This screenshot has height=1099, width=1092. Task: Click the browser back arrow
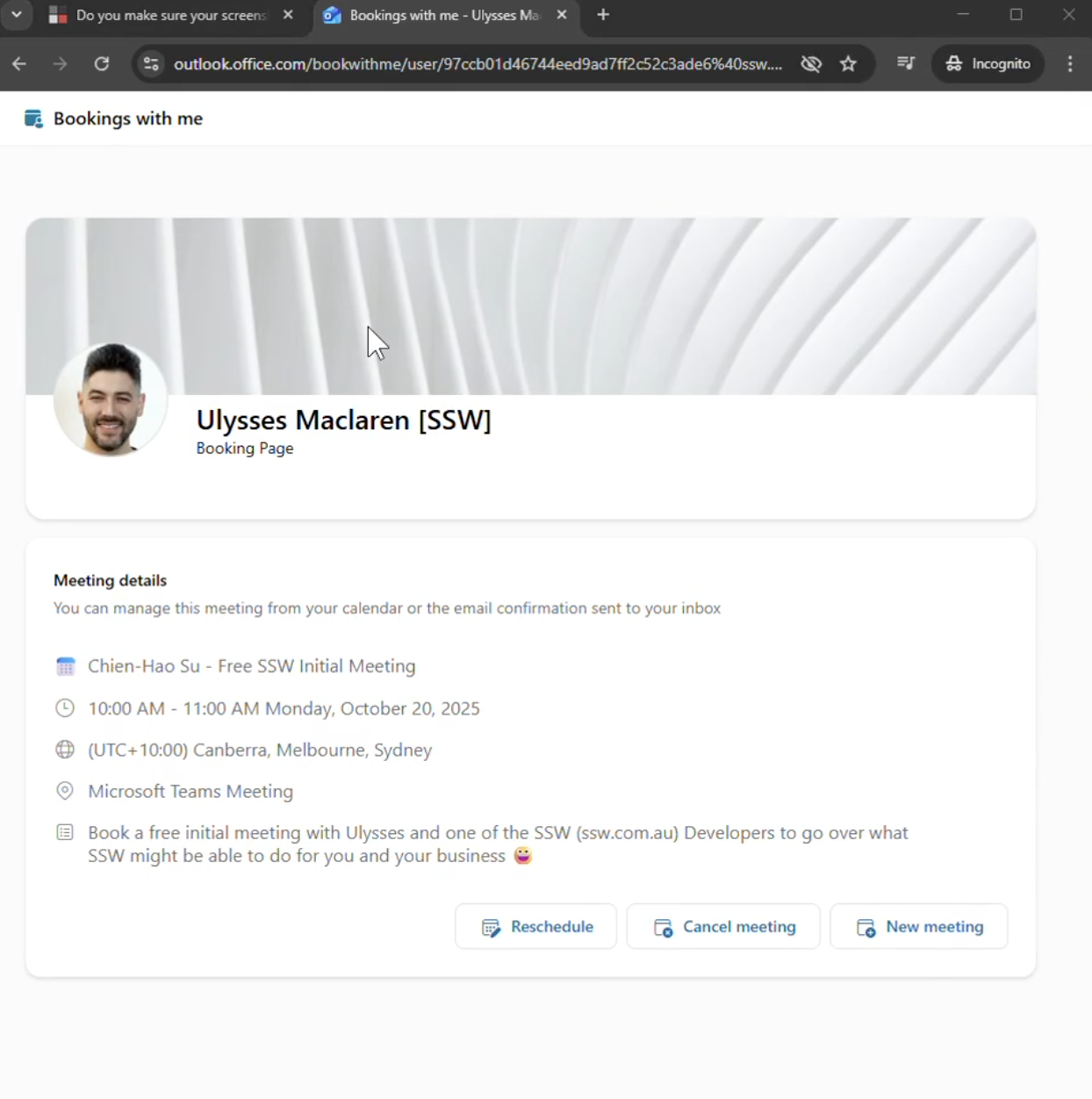coord(19,63)
